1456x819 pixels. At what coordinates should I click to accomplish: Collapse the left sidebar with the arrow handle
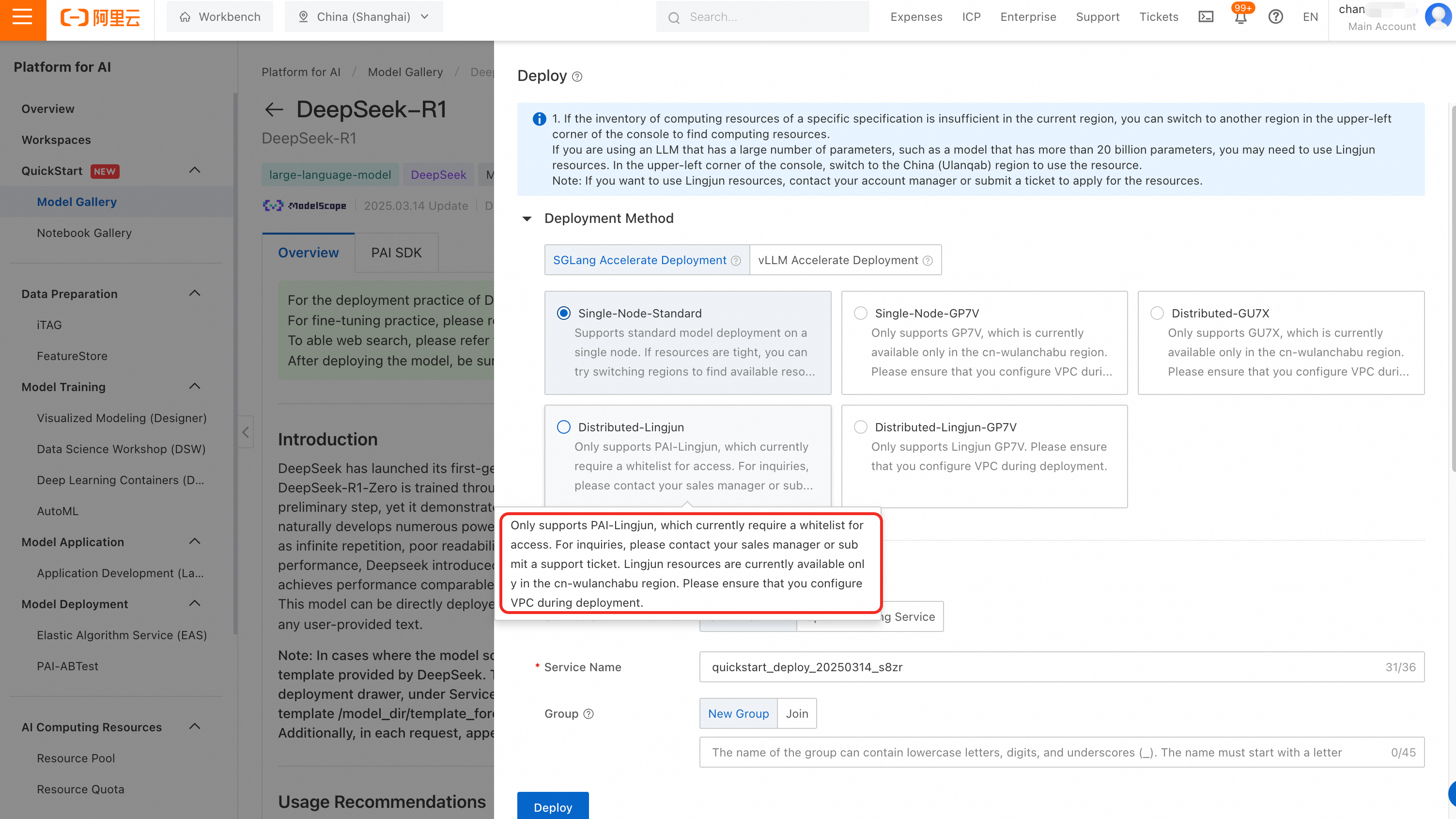coord(245,432)
